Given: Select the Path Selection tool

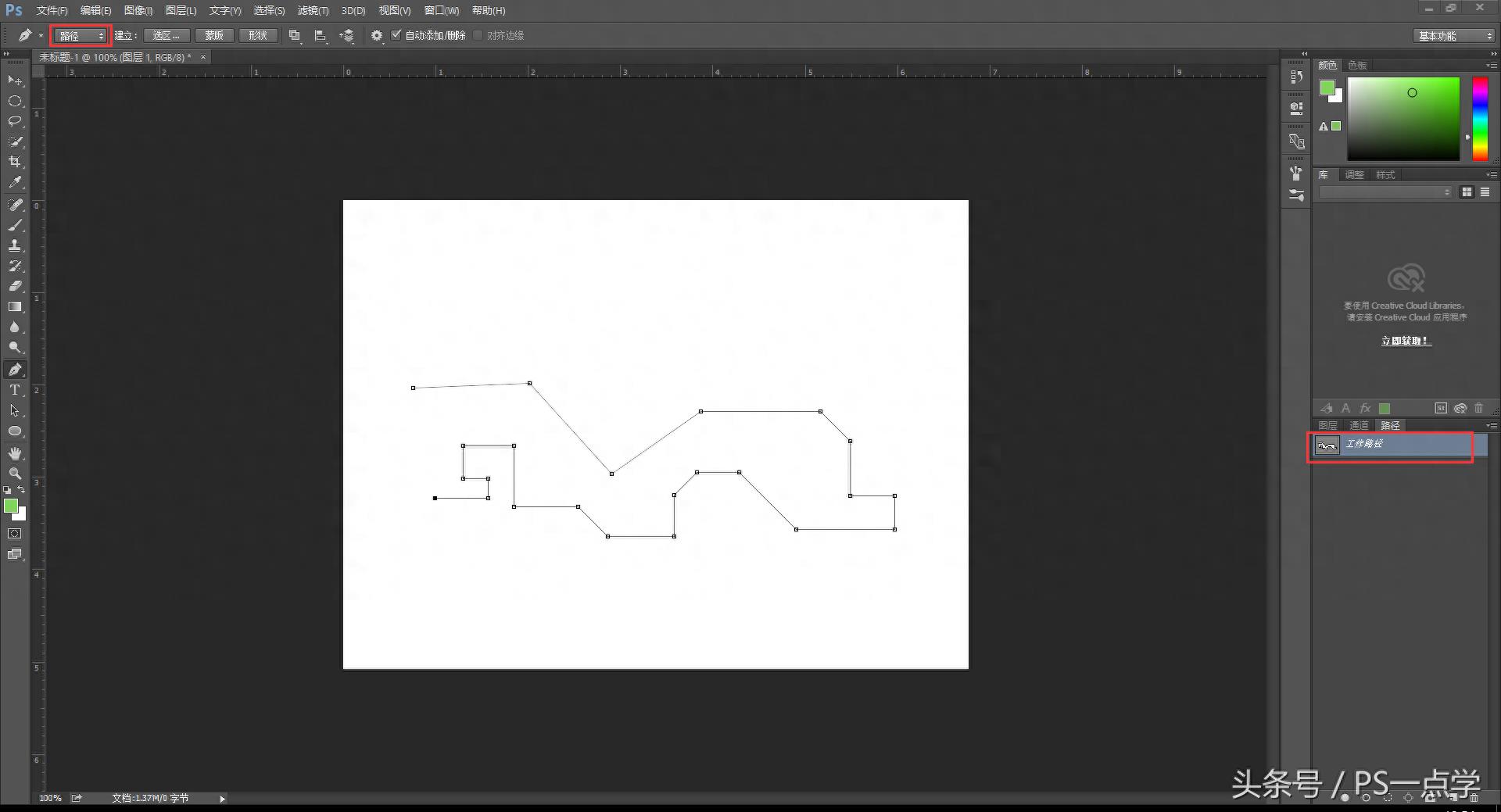Looking at the screenshot, I should point(15,410).
